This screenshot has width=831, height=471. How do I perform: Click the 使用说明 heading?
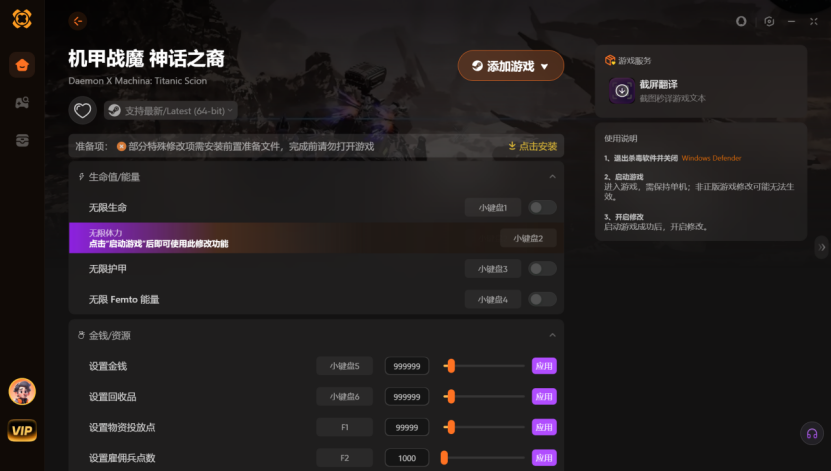pos(621,138)
